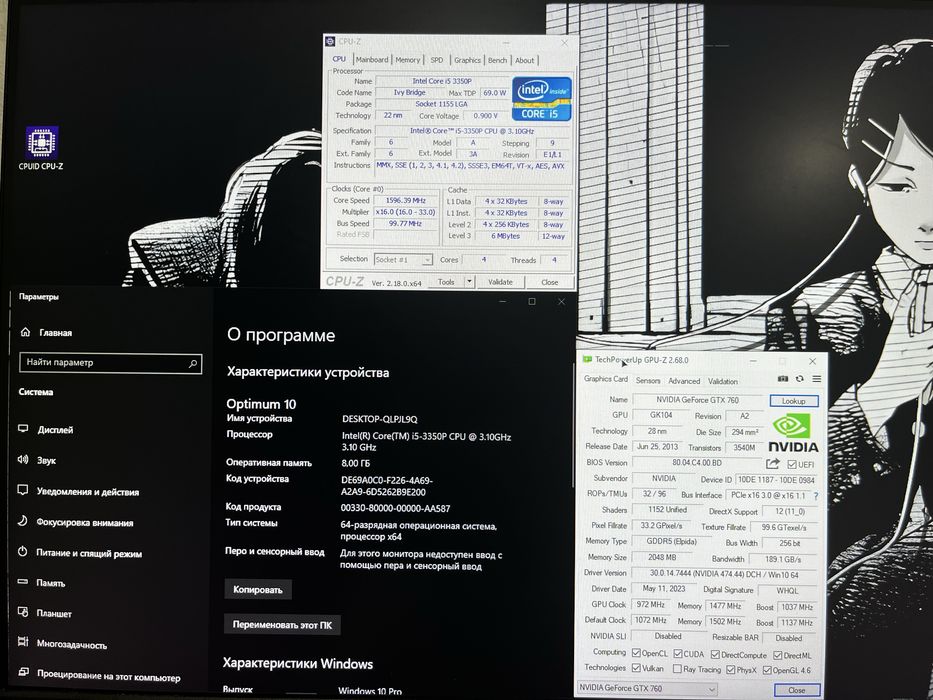Image resolution: width=933 pixels, height=700 pixels.
Task: Click the home icon beside Главная
Action: (25, 332)
